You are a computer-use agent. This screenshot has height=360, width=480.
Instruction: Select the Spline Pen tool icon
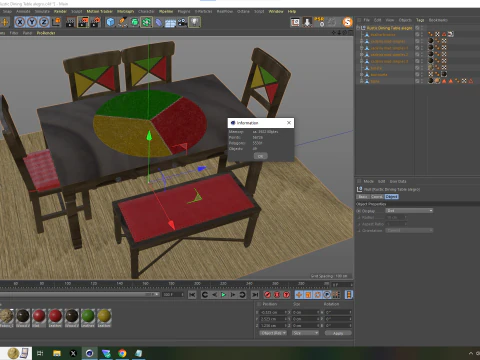(x=122, y=22)
